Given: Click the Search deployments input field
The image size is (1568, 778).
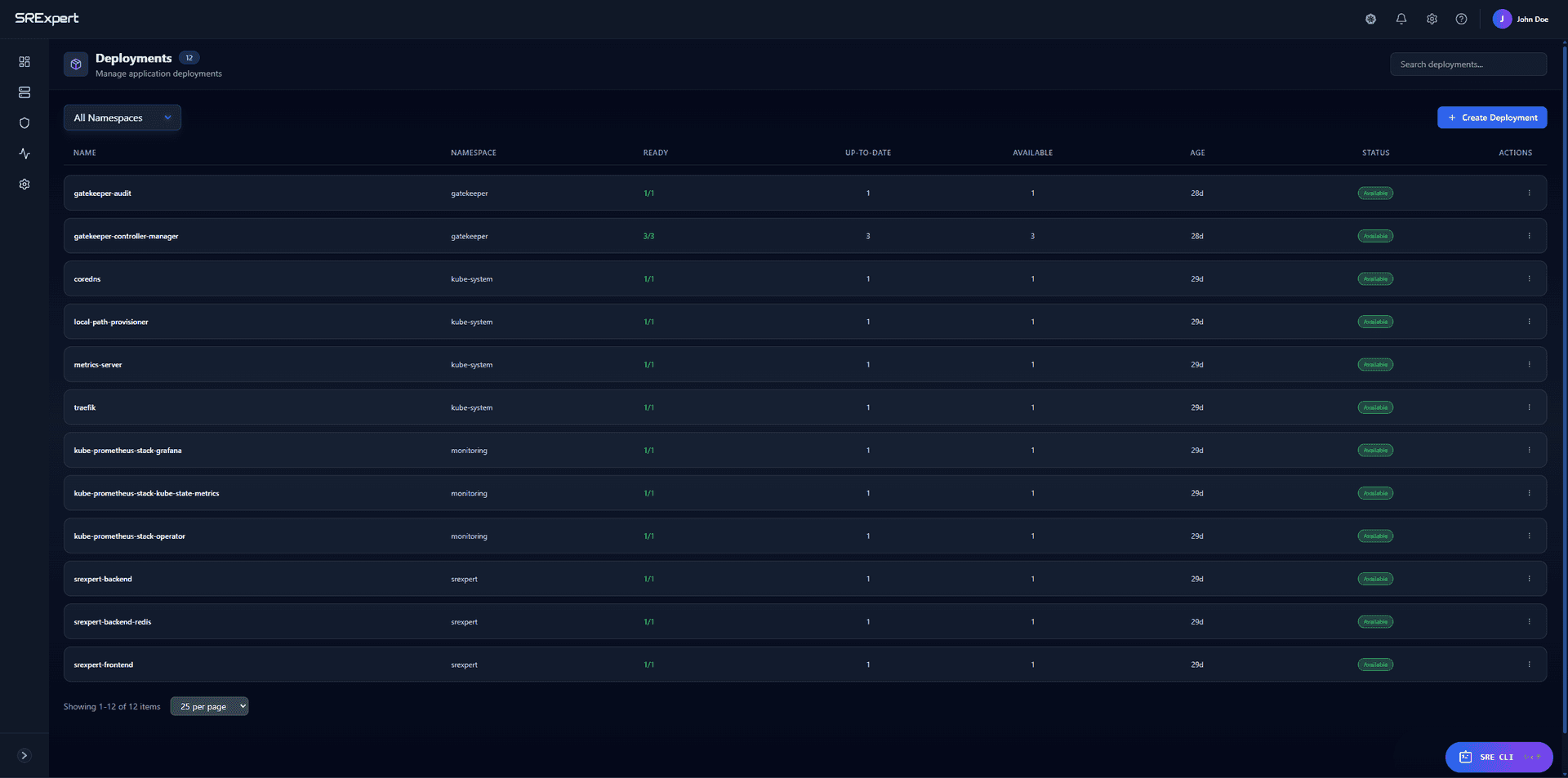Looking at the screenshot, I should click(x=1468, y=64).
